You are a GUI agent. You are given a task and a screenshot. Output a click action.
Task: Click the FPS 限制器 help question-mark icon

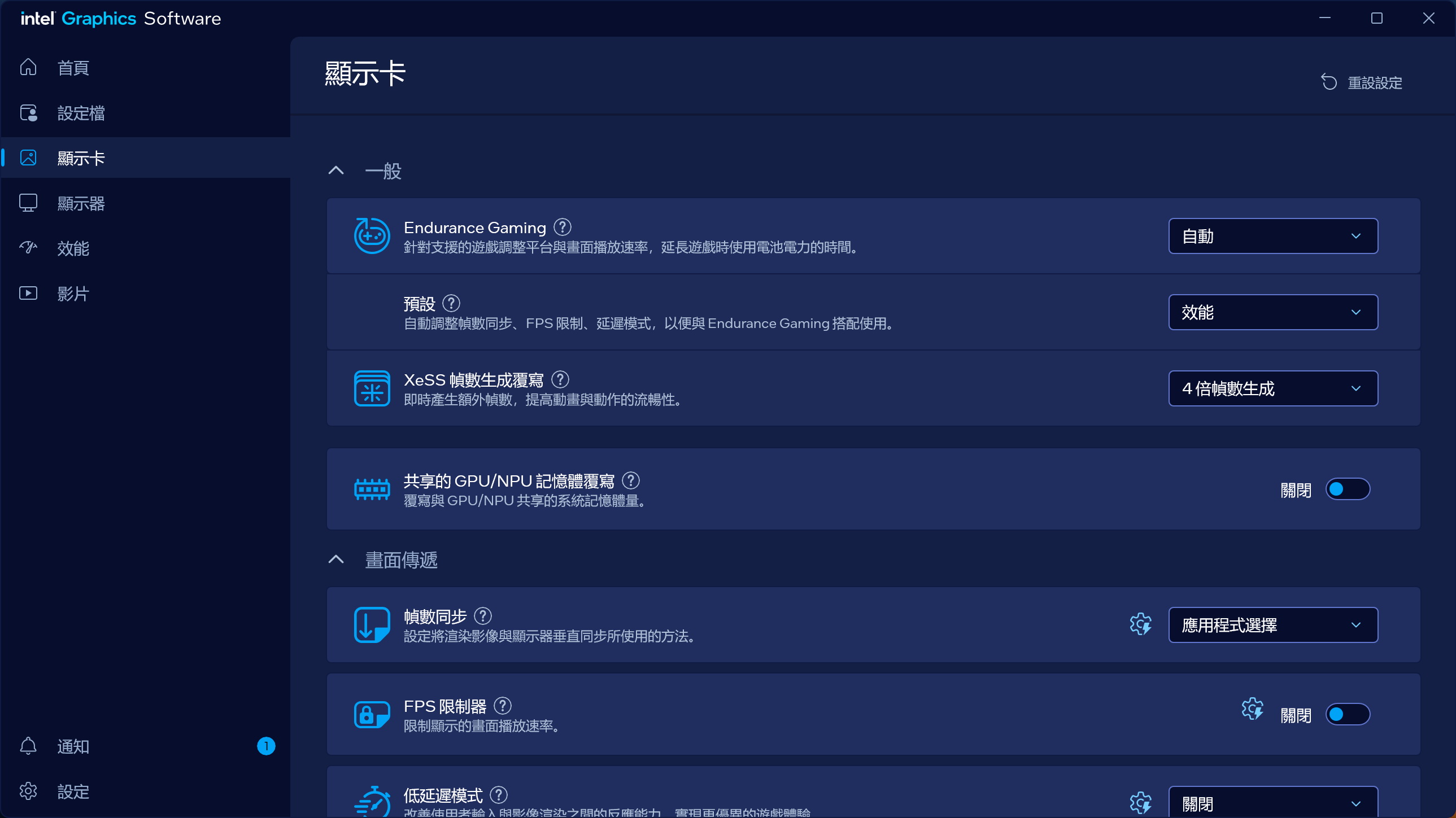(503, 706)
